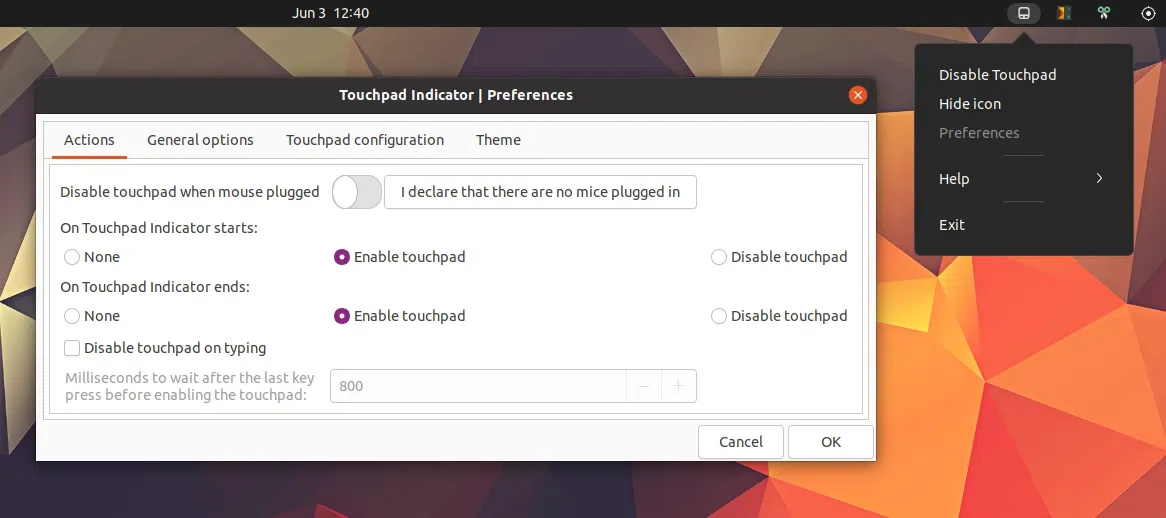Select 'None' for On Touchpad Indicator starts
This screenshot has height=518, width=1166.
click(72, 257)
